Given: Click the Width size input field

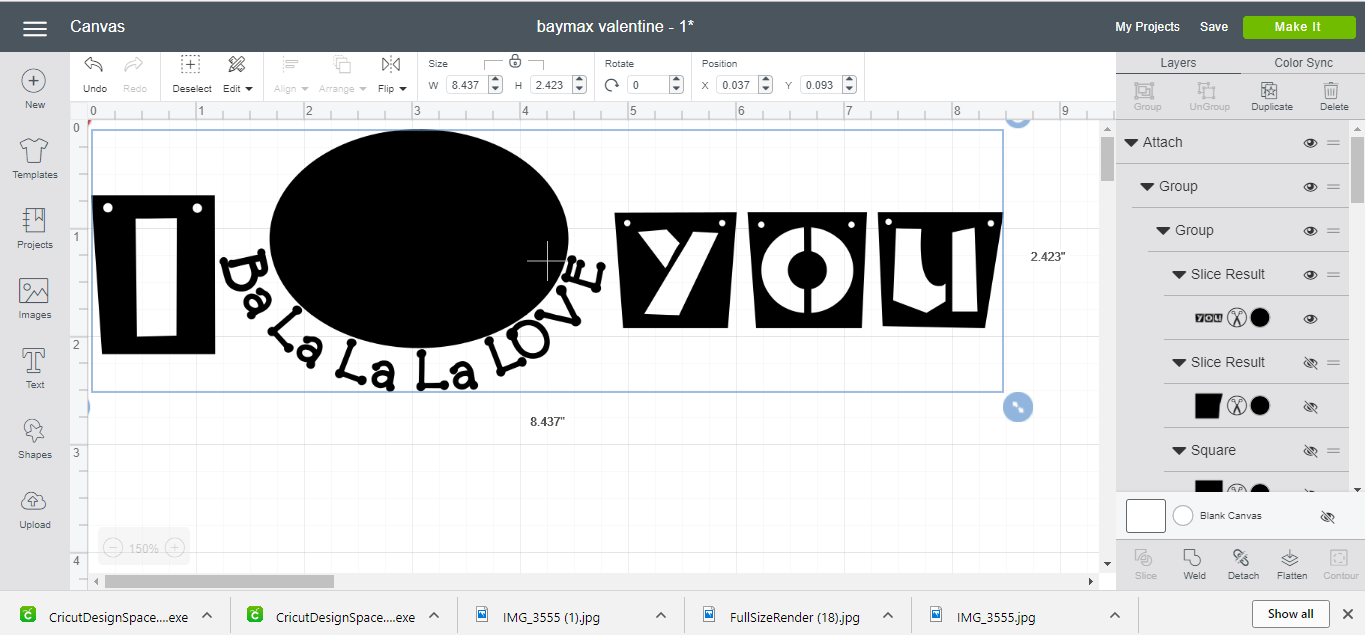Looking at the screenshot, I should 465,85.
